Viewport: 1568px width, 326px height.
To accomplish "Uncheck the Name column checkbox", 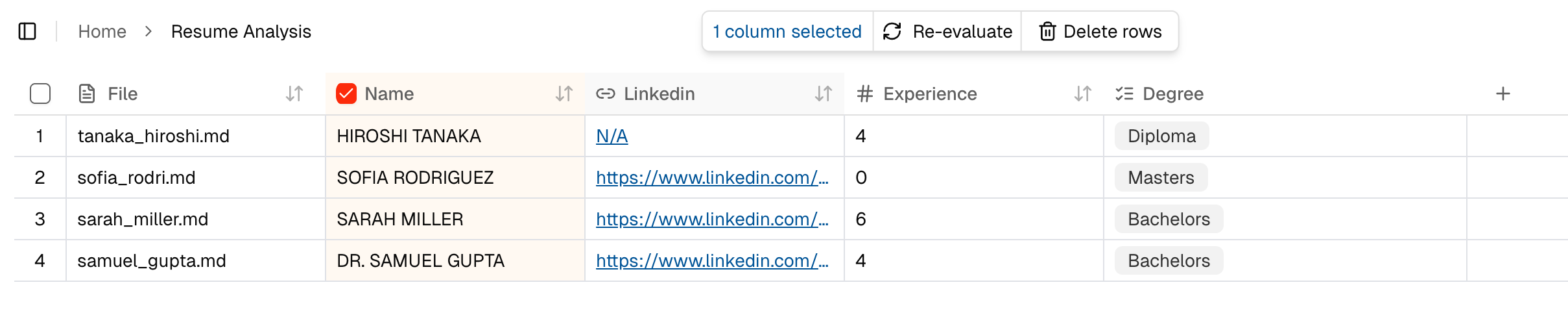I will click(346, 94).
